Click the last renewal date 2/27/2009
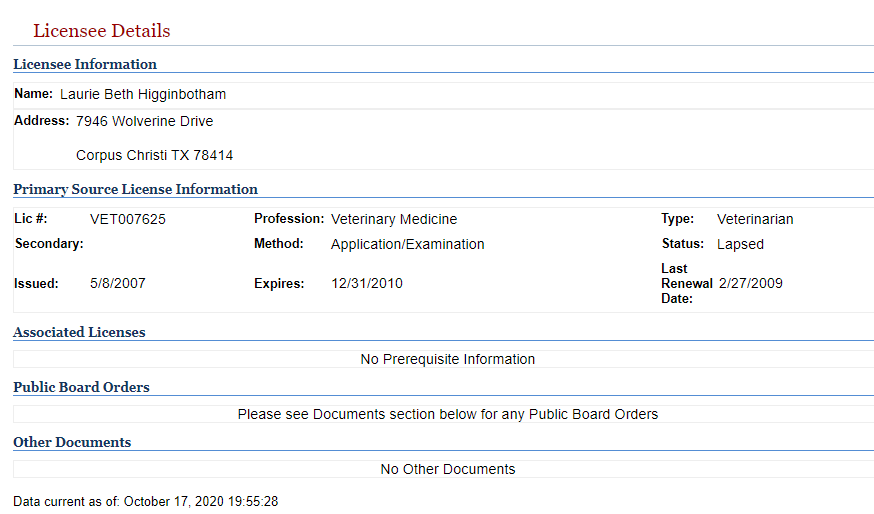The height and width of the screenshot is (514, 874). point(750,283)
